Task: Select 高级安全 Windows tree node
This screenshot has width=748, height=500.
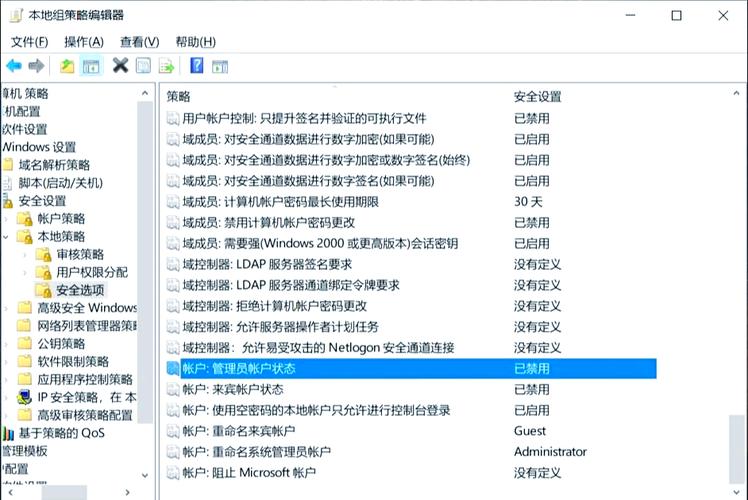Action: (87, 308)
